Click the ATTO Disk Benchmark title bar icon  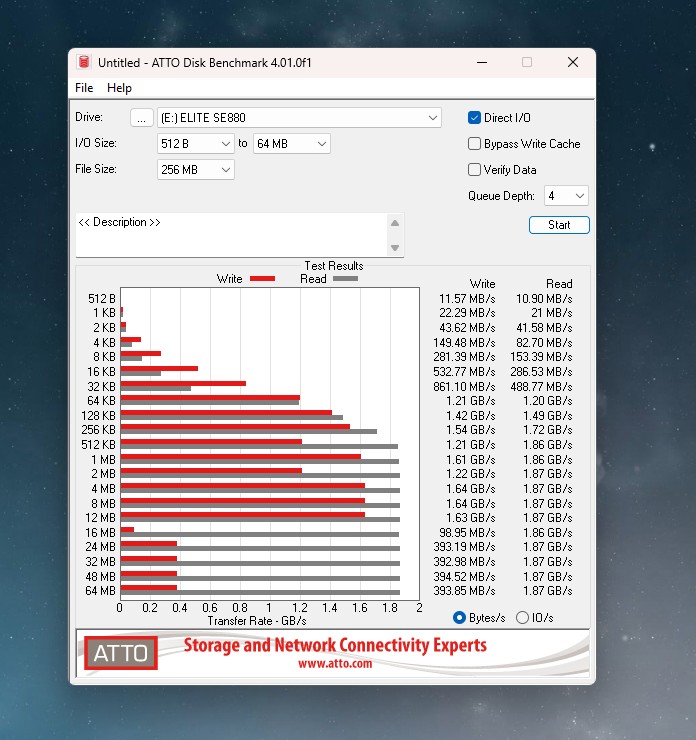pos(84,62)
